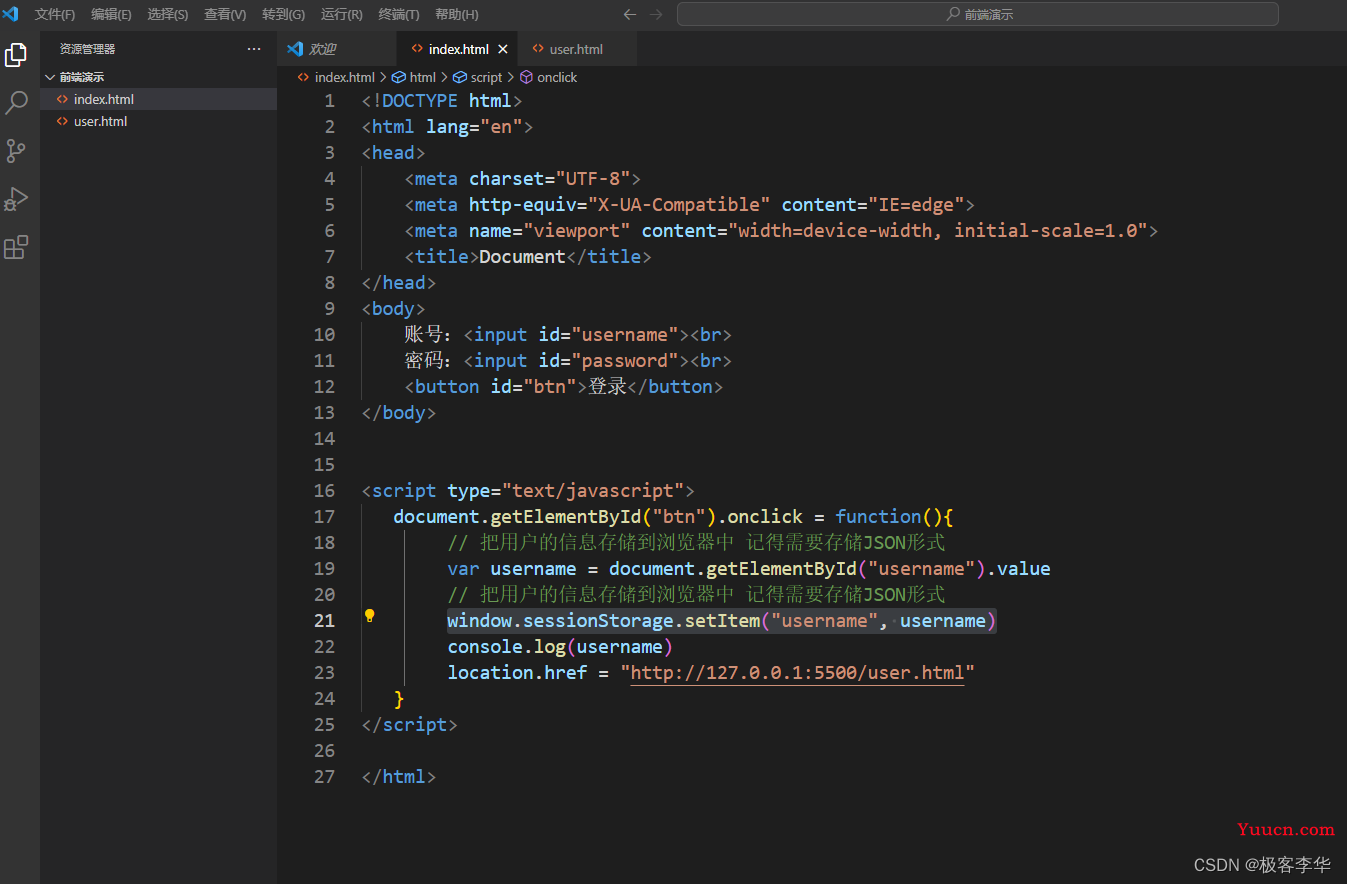Open the 选择(S) menu

pyautogui.click(x=167, y=14)
